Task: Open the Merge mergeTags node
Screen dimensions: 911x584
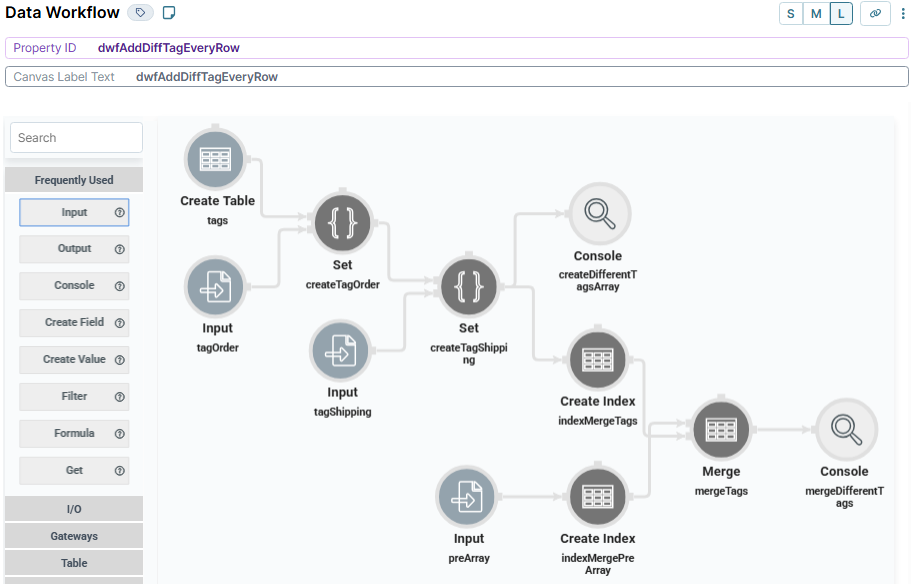Action: click(721, 428)
